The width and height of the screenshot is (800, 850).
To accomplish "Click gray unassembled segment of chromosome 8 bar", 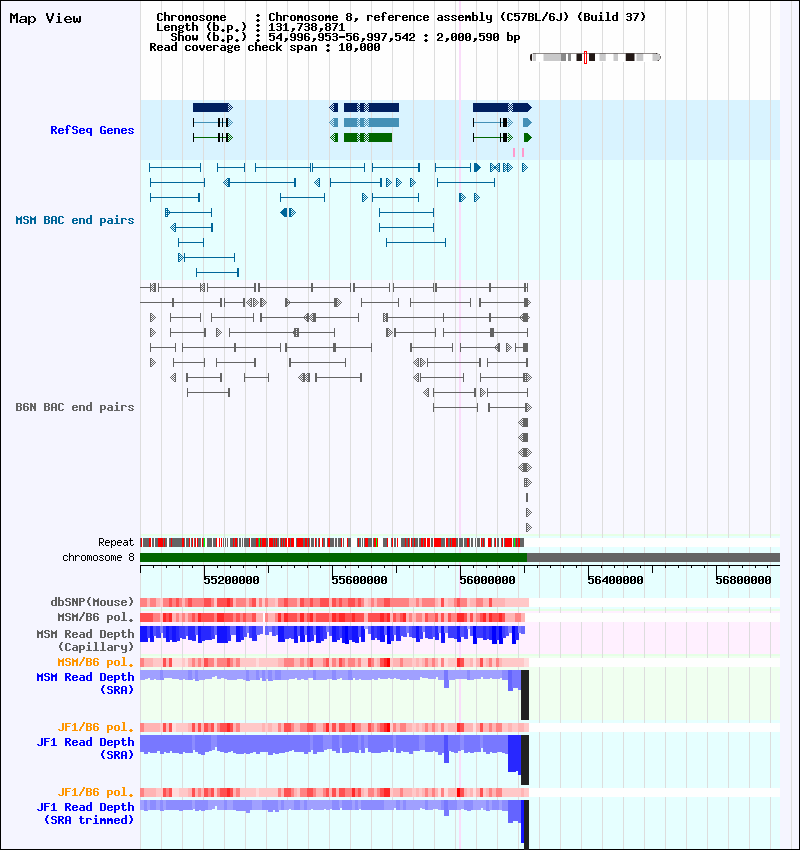I will tap(653, 557).
